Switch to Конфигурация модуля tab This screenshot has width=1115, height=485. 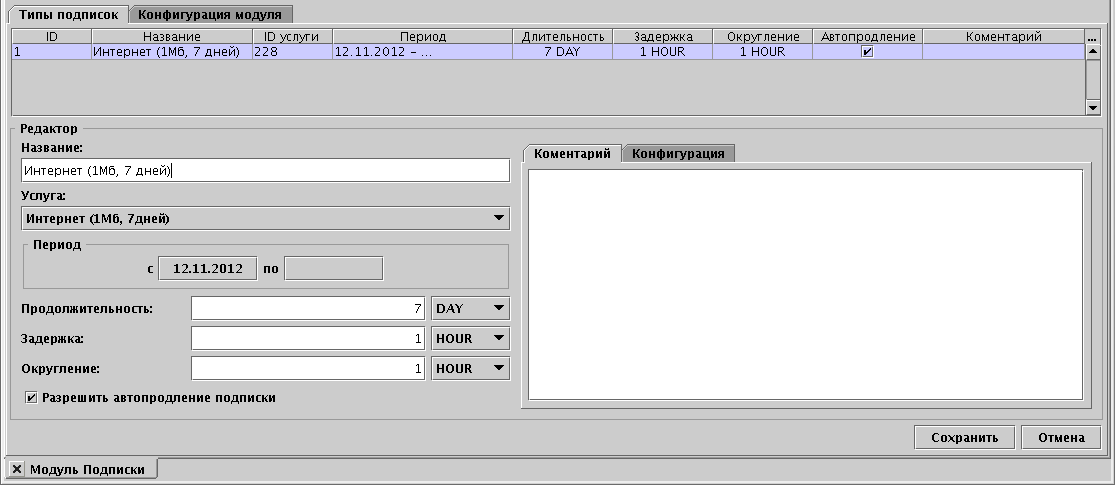(210, 14)
